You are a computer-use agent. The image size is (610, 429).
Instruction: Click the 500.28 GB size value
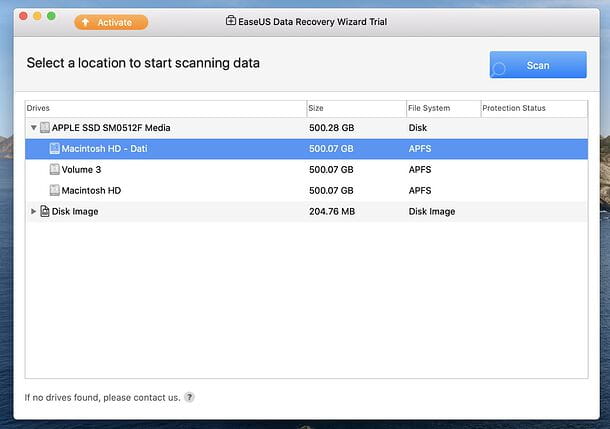pos(331,128)
